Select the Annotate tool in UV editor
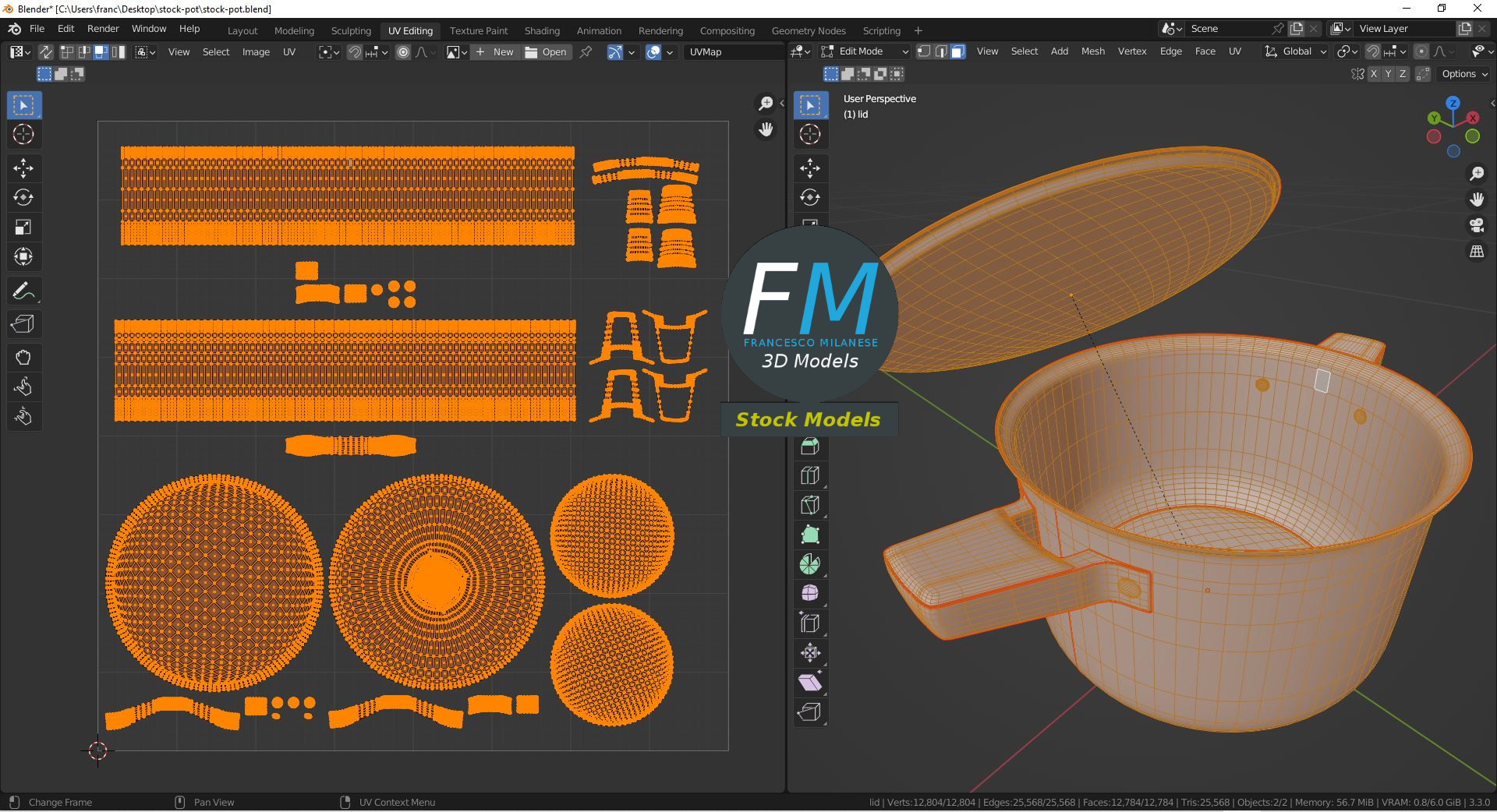This screenshot has height=812, width=1497. [x=23, y=291]
